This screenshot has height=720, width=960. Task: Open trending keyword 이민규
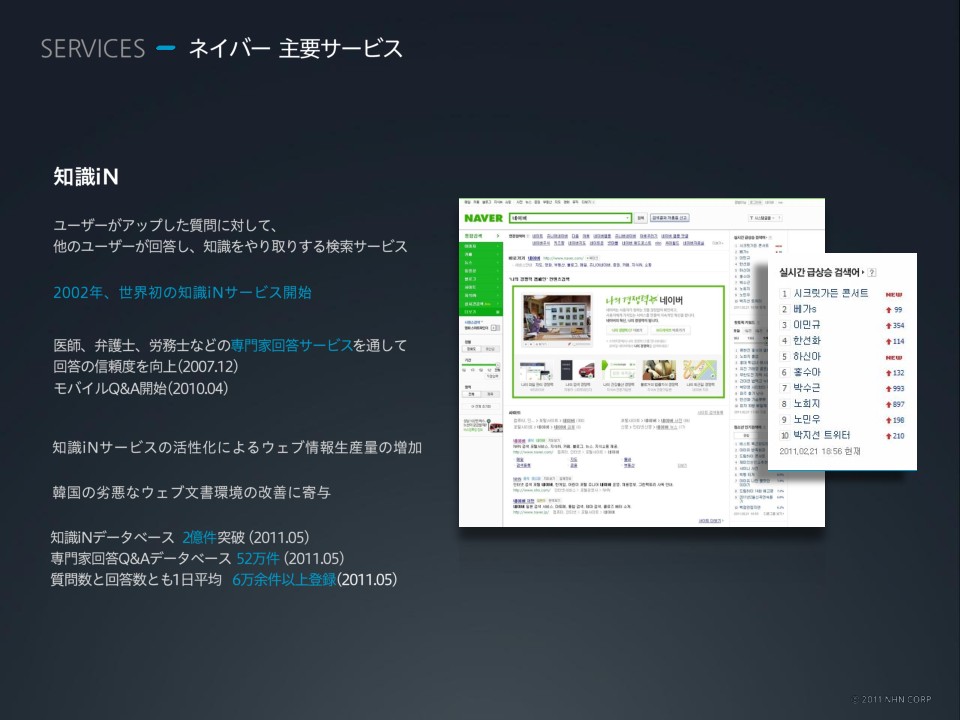pos(806,325)
